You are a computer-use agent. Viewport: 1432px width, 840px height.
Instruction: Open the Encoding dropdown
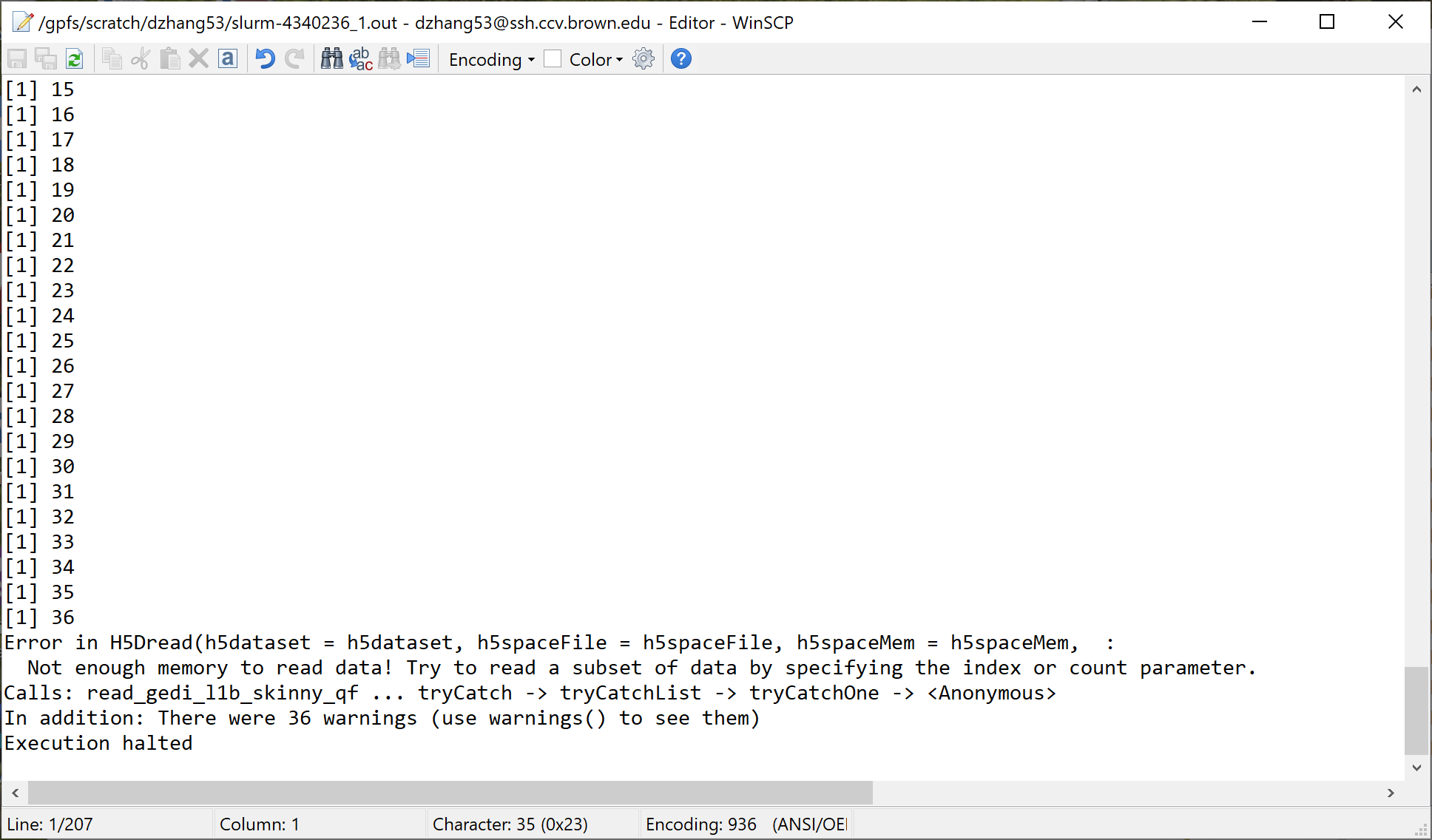490,59
